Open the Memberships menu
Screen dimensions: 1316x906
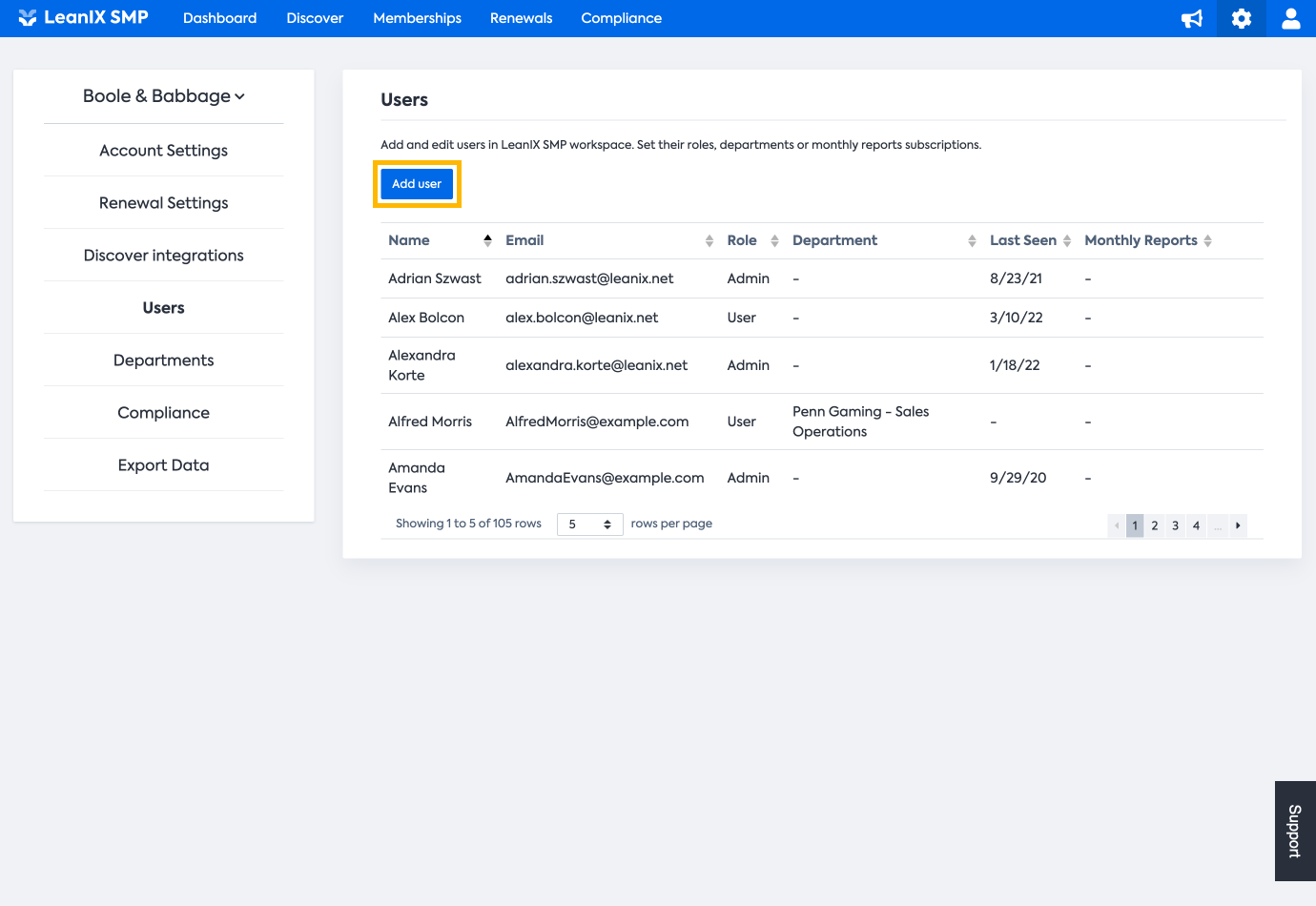pyautogui.click(x=418, y=18)
